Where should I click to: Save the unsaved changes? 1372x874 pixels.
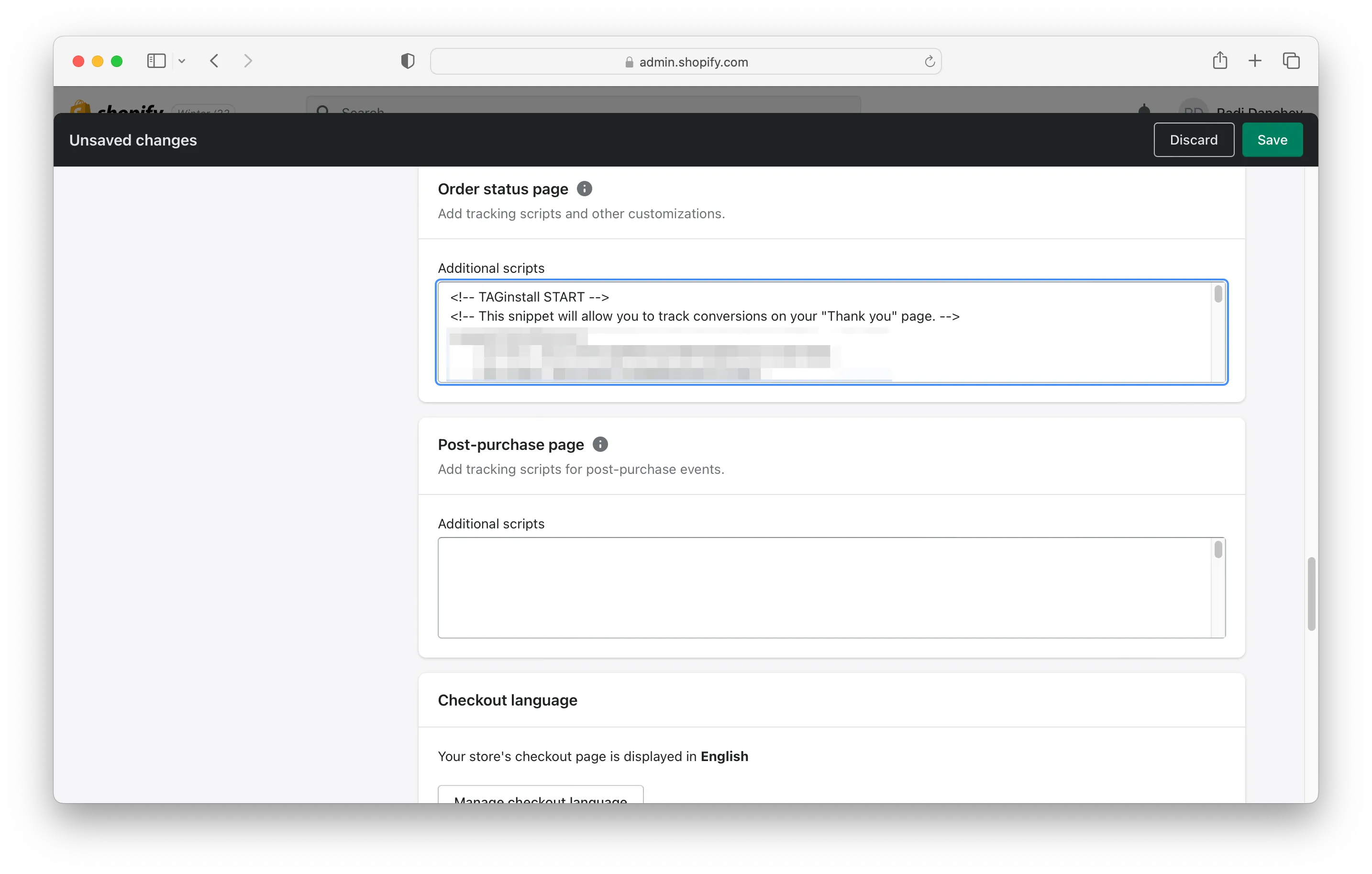(1272, 140)
